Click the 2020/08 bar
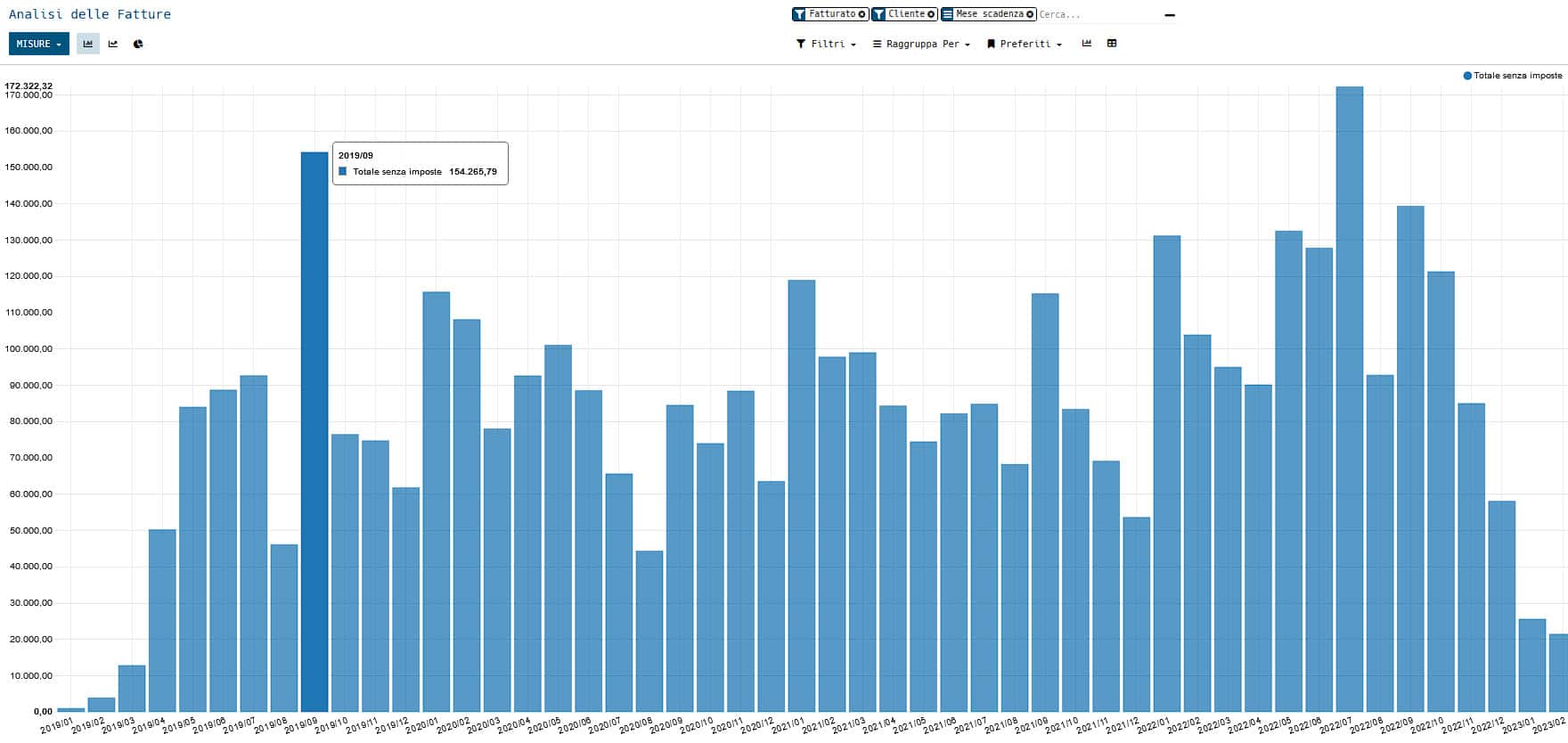The width and height of the screenshot is (1568, 743). coord(649,632)
